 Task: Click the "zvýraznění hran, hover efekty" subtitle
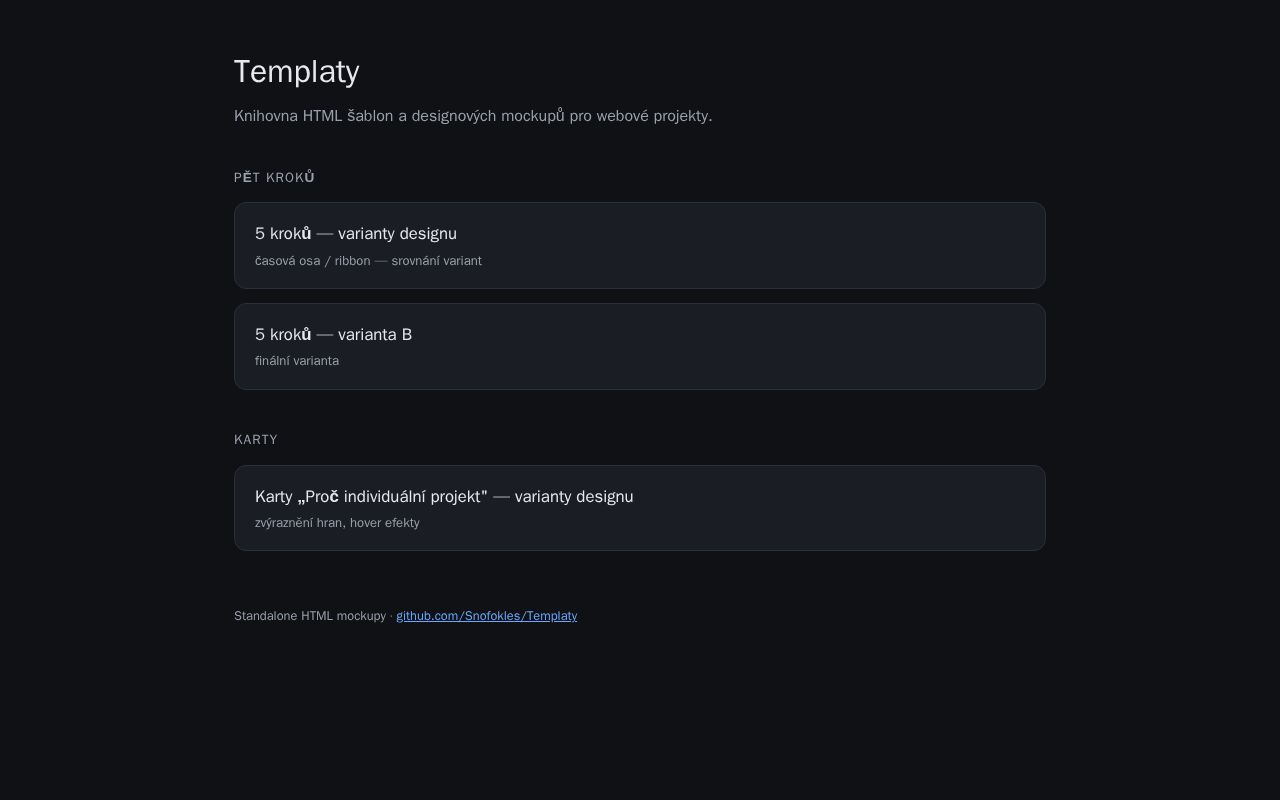coord(337,523)
